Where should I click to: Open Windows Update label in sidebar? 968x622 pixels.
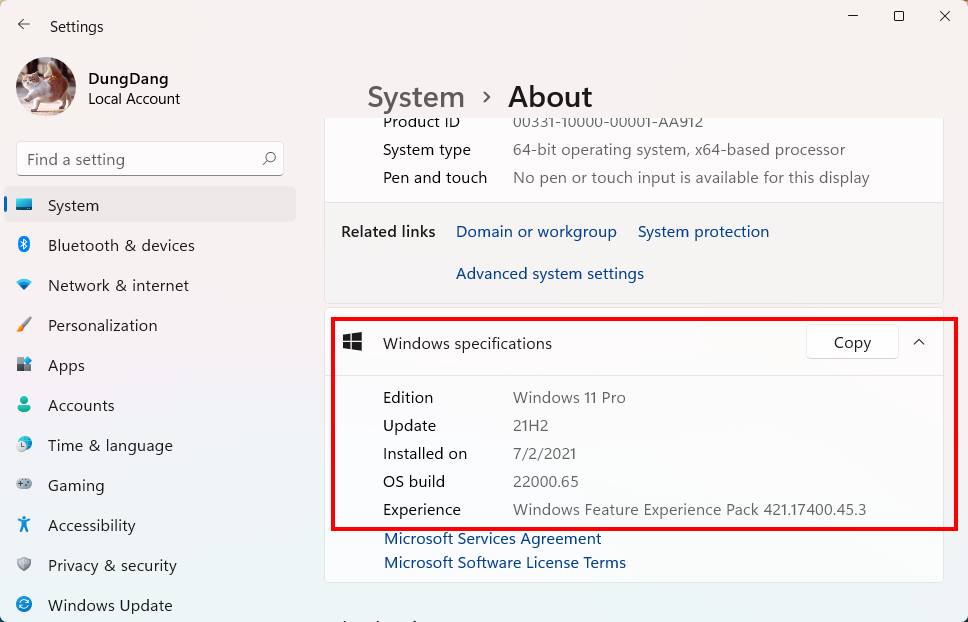pyautogui.click(x=110, y=605)
